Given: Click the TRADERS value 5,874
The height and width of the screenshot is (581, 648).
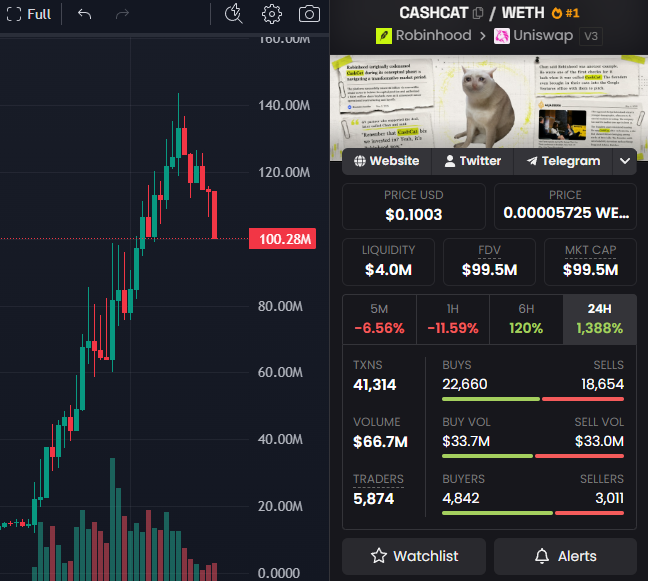Looking at the screenshot, I should 374,499.
